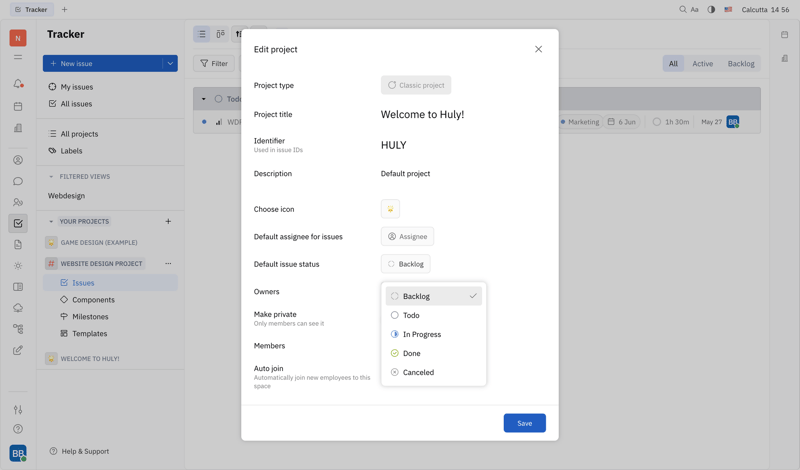Open the Default issue status Backlog dropdown
Screen dimensions: 800x470
pyautogui.click(x=406, y=264)
